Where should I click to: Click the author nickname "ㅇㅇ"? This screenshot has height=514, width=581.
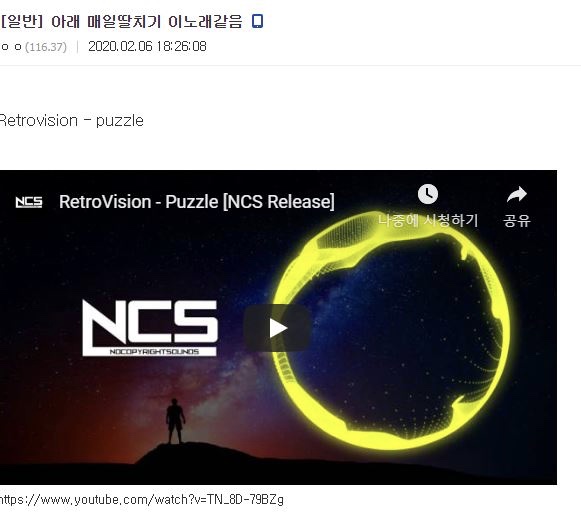click(11, 47)
